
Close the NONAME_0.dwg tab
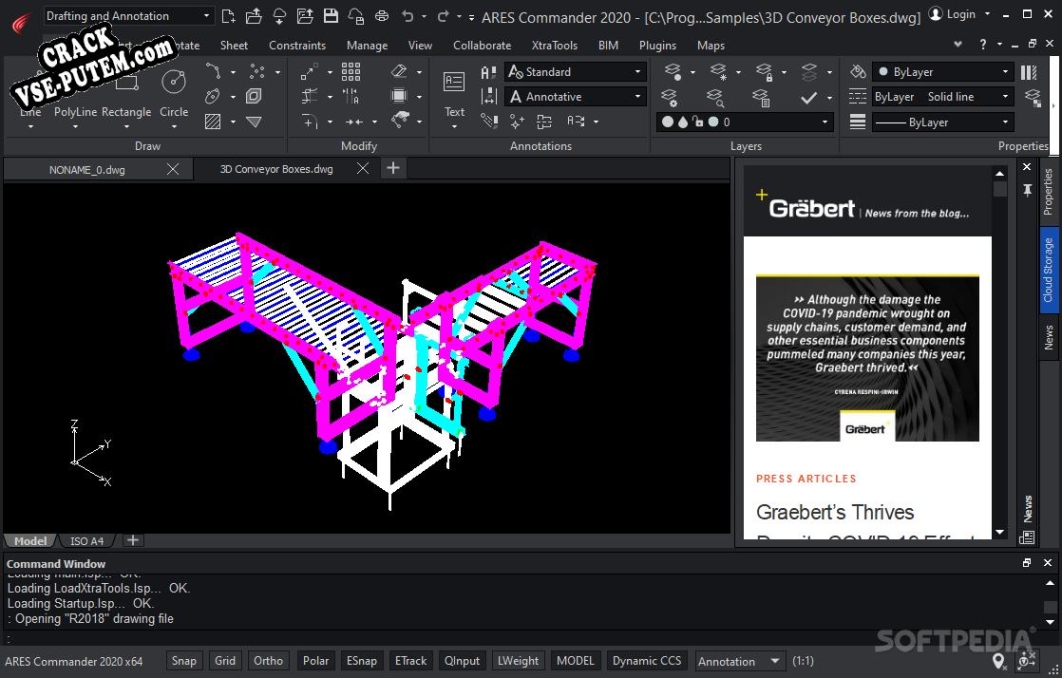click(173, 169)
